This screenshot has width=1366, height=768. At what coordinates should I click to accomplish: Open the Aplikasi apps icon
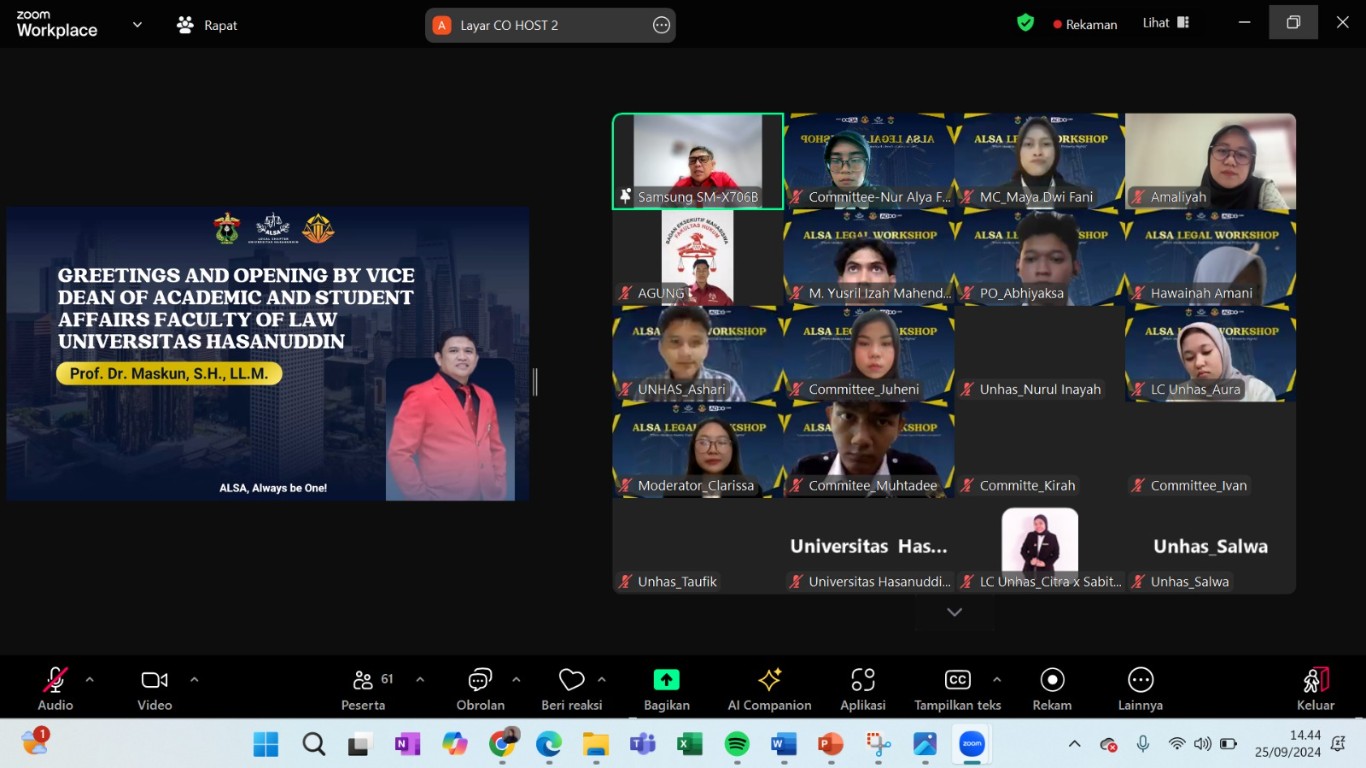(x=863, y=680)
